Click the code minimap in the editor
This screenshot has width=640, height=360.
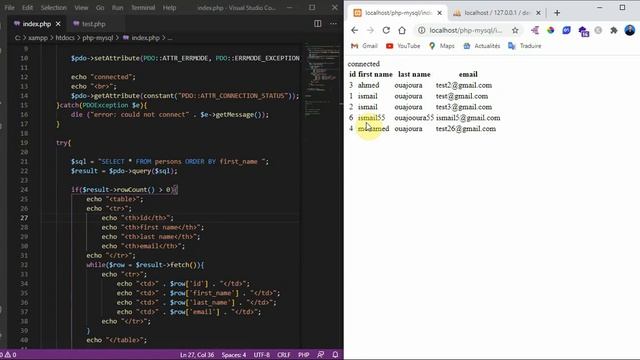pyautogui.click(x=322, y=82)
